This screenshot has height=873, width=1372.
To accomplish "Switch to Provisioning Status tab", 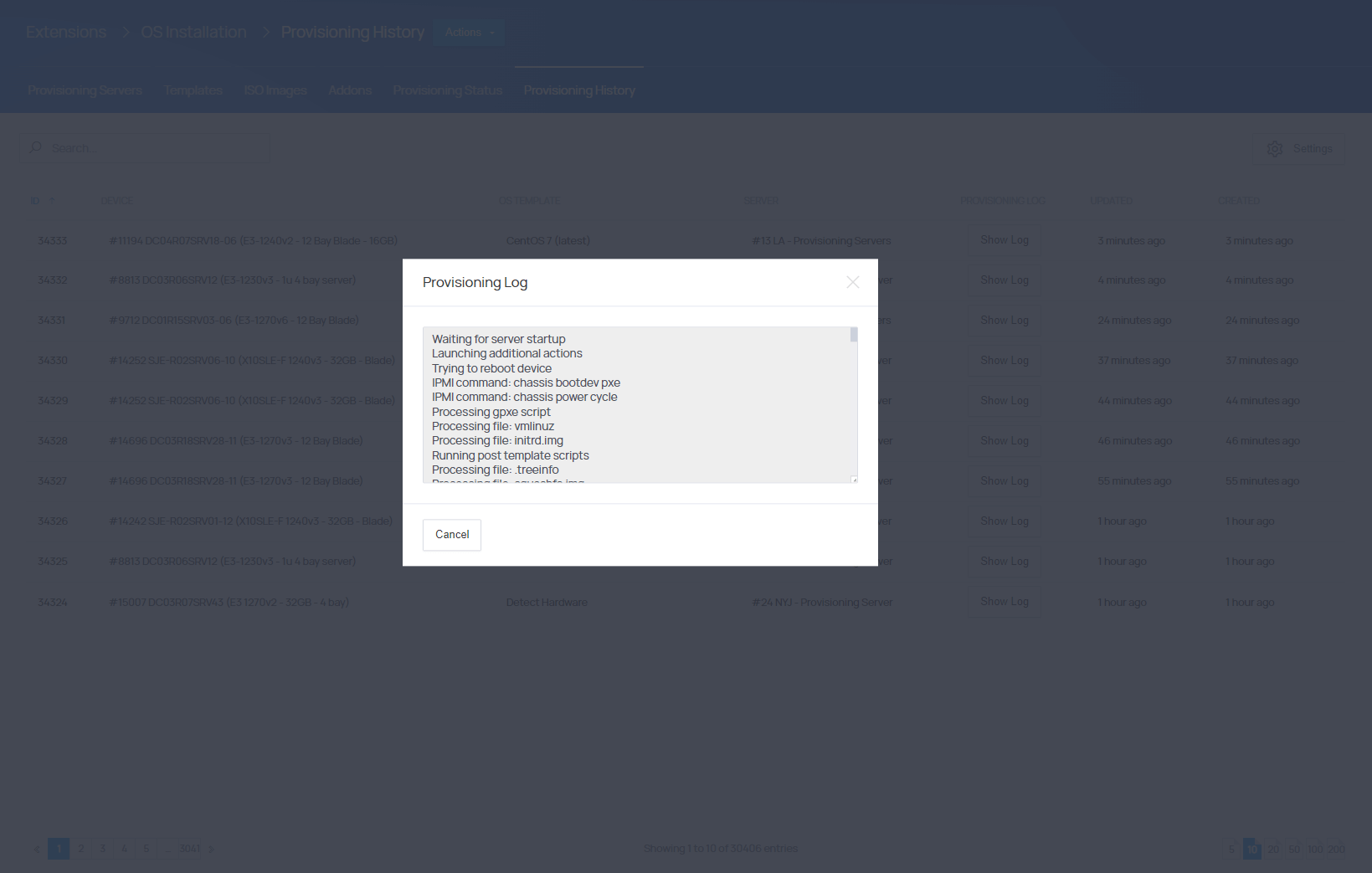I will (x=447, y=90).
